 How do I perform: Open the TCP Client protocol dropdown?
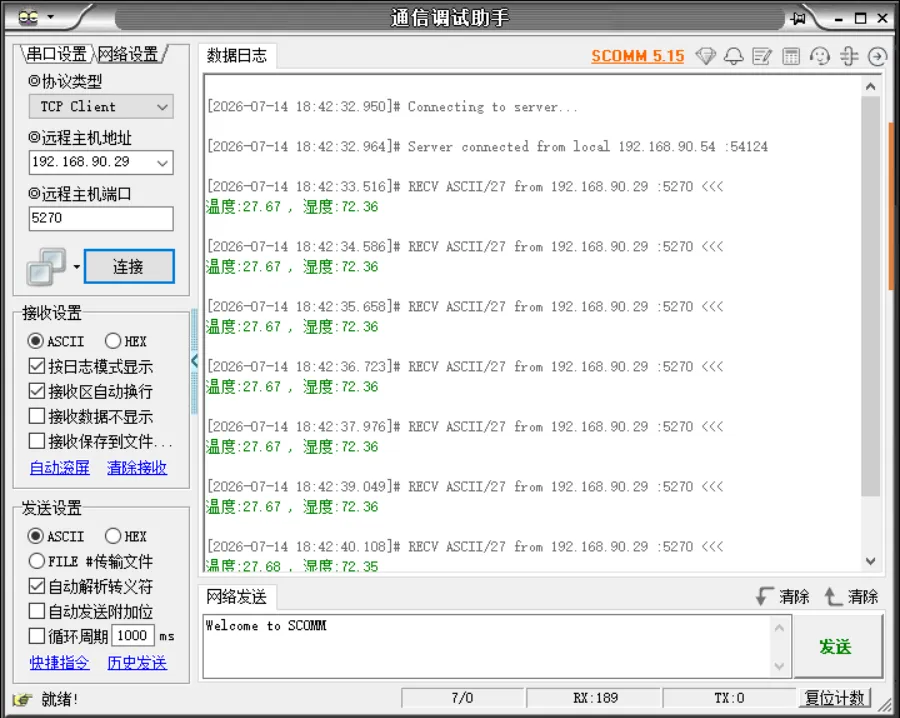coord(101,107)
